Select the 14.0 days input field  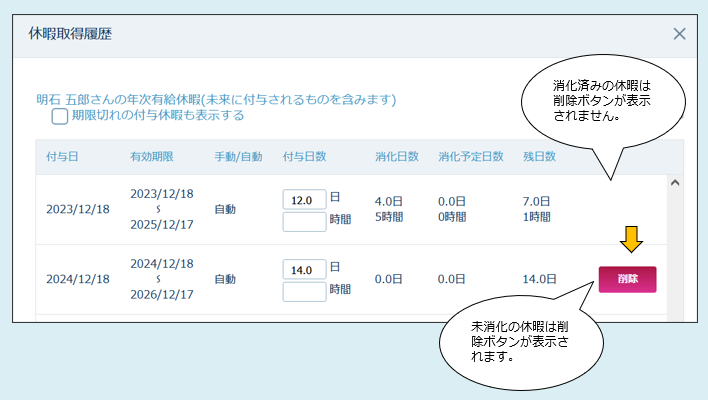pos(304,270)
